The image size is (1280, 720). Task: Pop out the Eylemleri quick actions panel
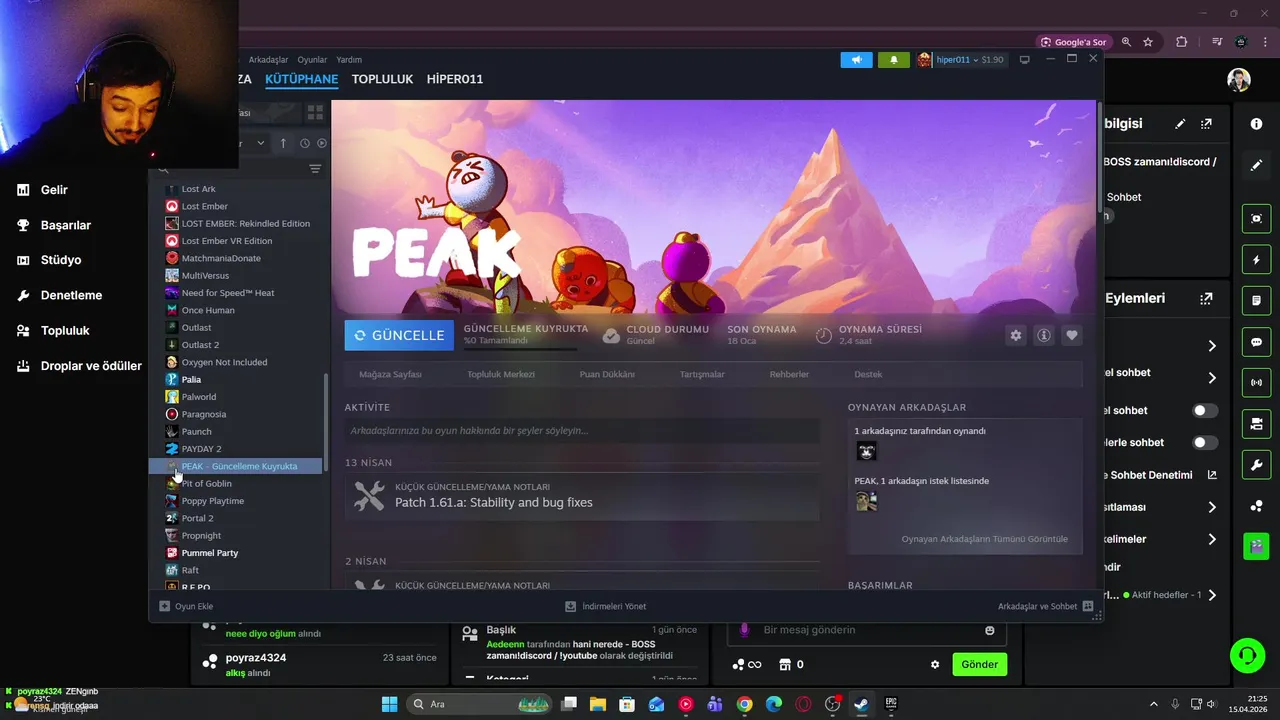point(1206,298)
